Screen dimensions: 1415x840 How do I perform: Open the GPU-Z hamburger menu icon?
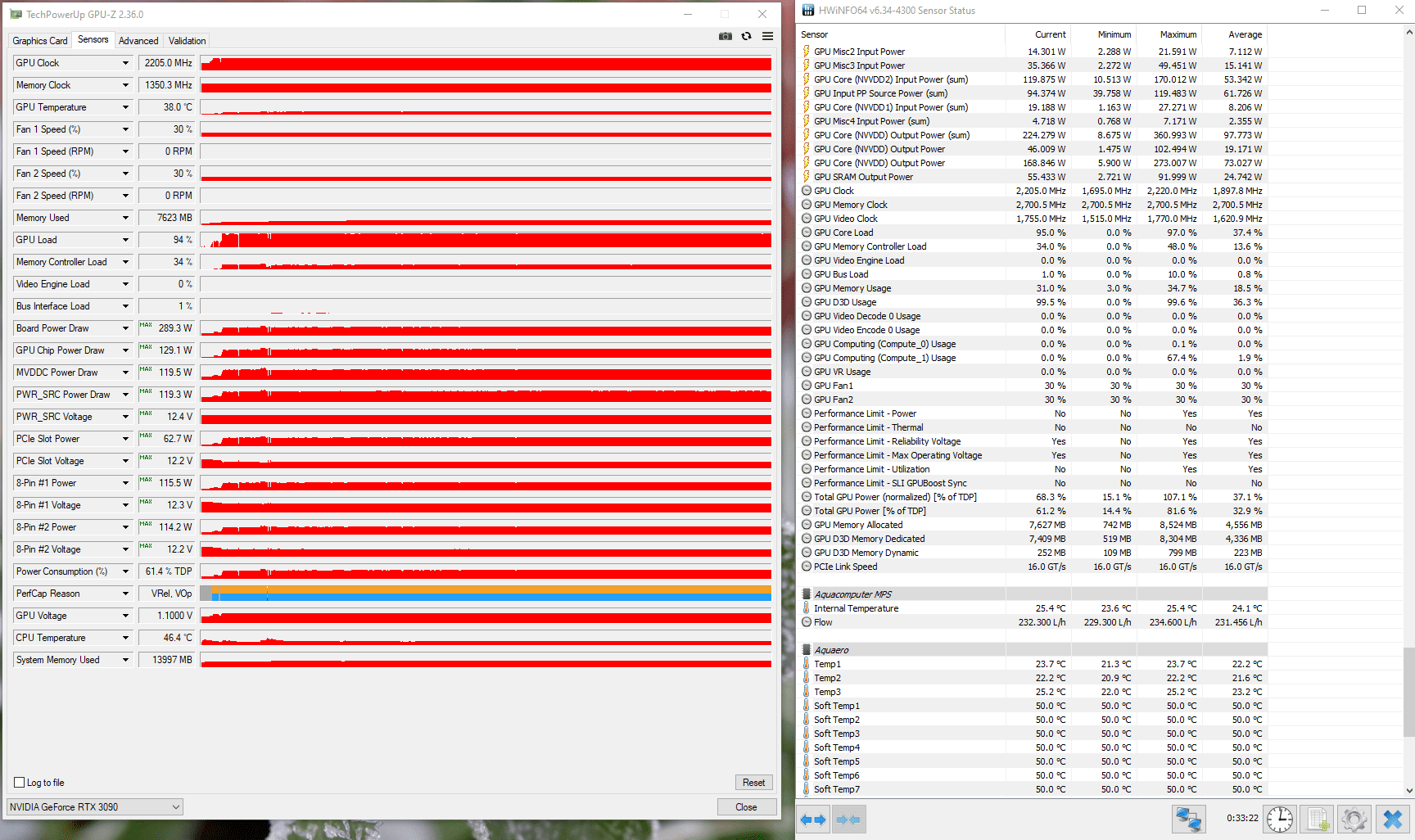point(767,36)
